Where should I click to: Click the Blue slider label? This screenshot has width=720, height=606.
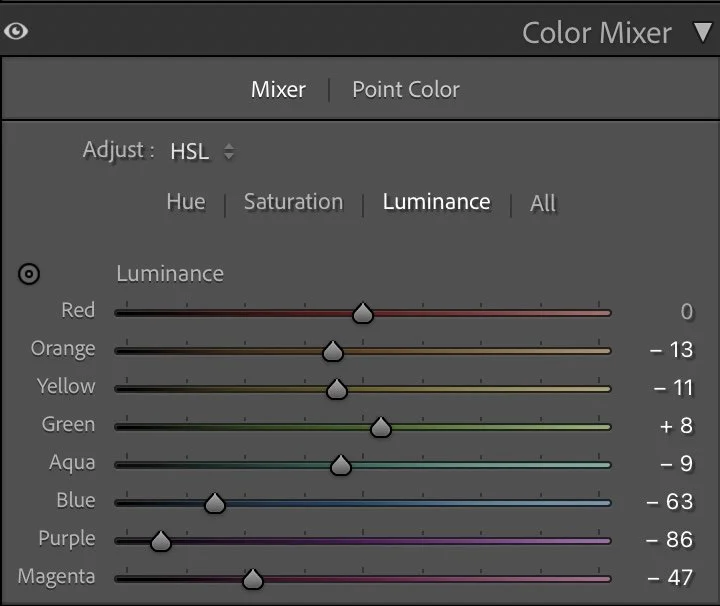[76, 500]
